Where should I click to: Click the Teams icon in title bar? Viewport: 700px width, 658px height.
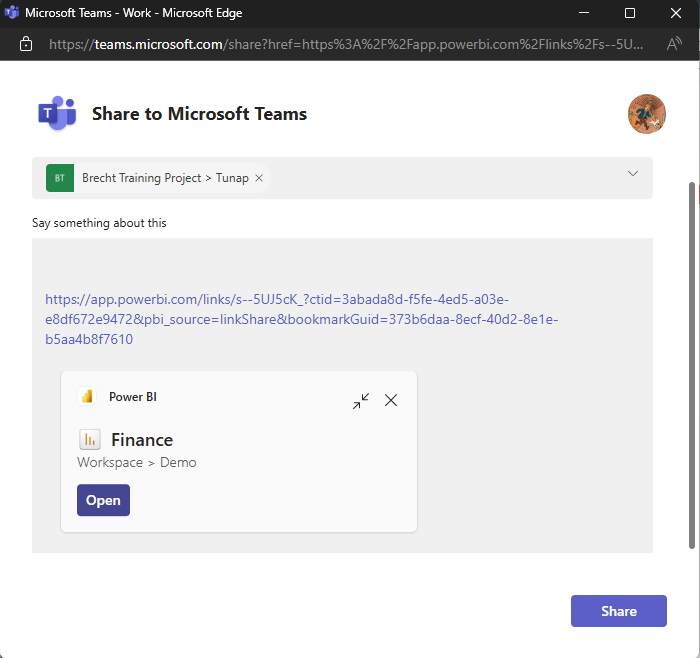point(12,12)
